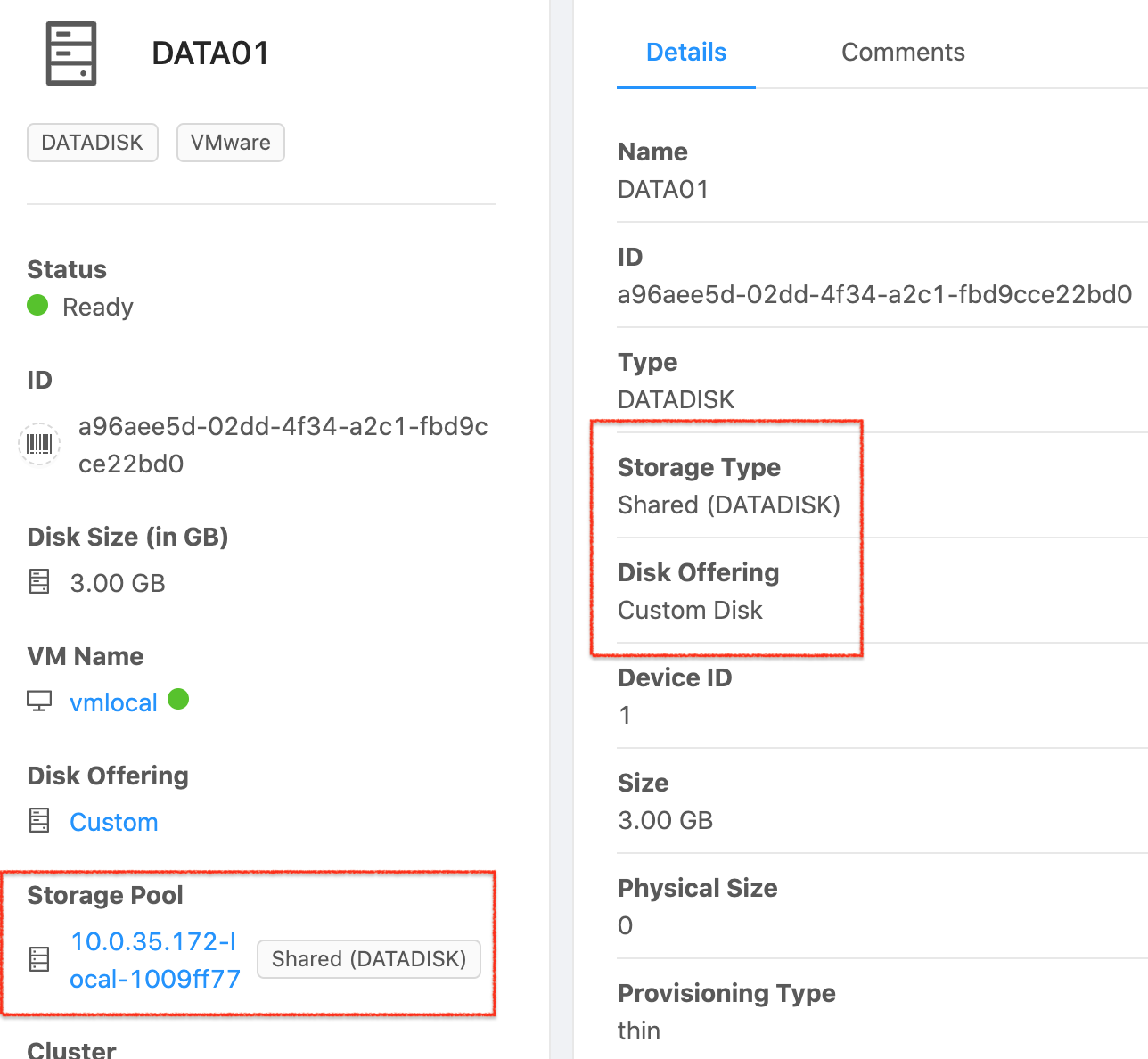
Task: Click the Shared (DATADISK) badge beside the pool
Action: [x=369, y=959]
